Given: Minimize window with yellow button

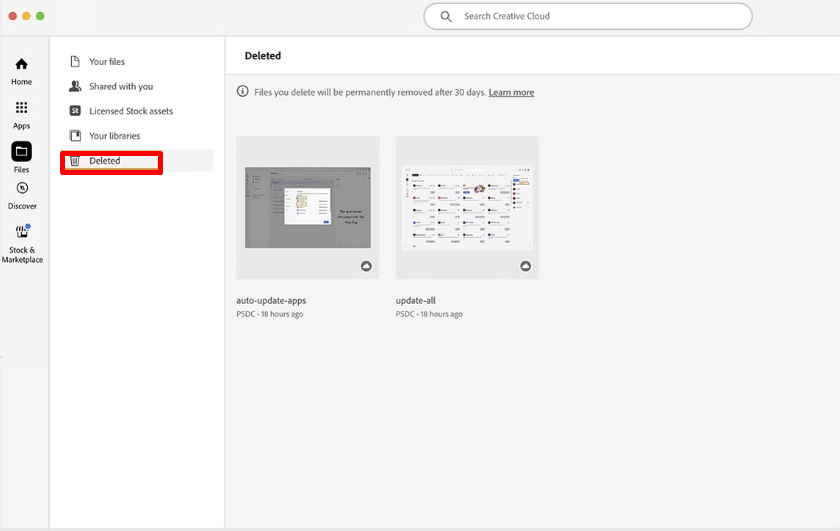Looking at the screenshot, I should coord(26,16).
